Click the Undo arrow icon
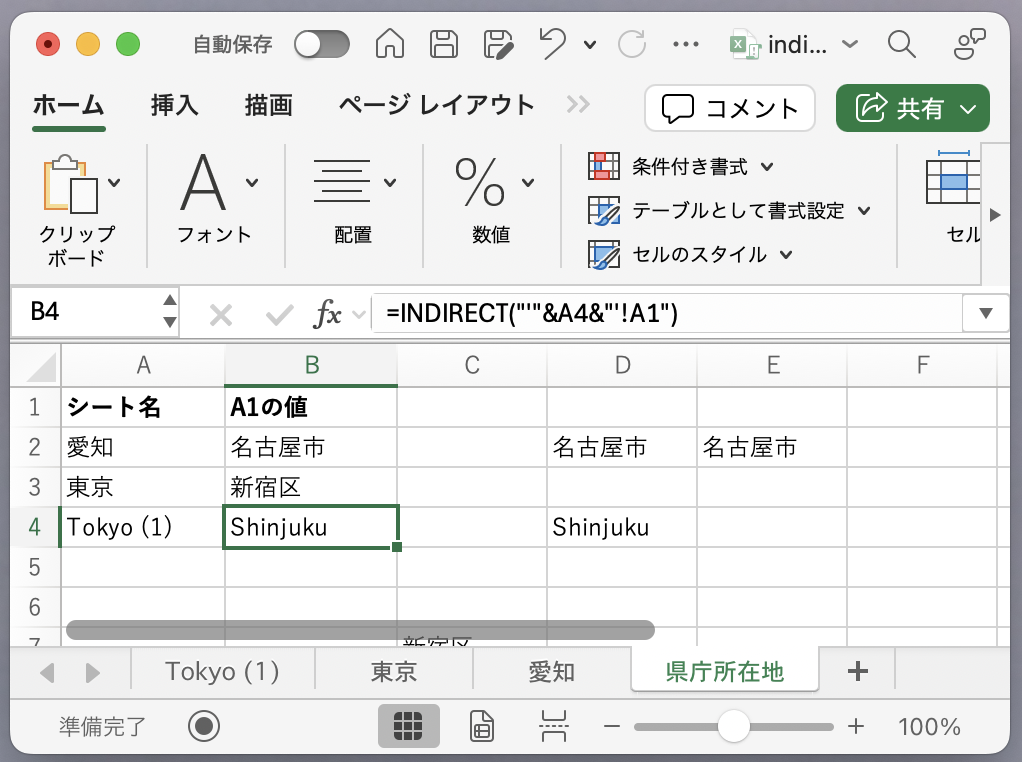Viewport: 1022px width, 762px height. pos(553,44)
